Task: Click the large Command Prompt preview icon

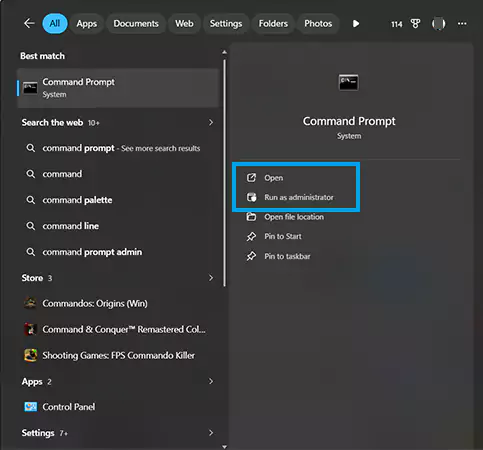Action: tap(349, 82)
